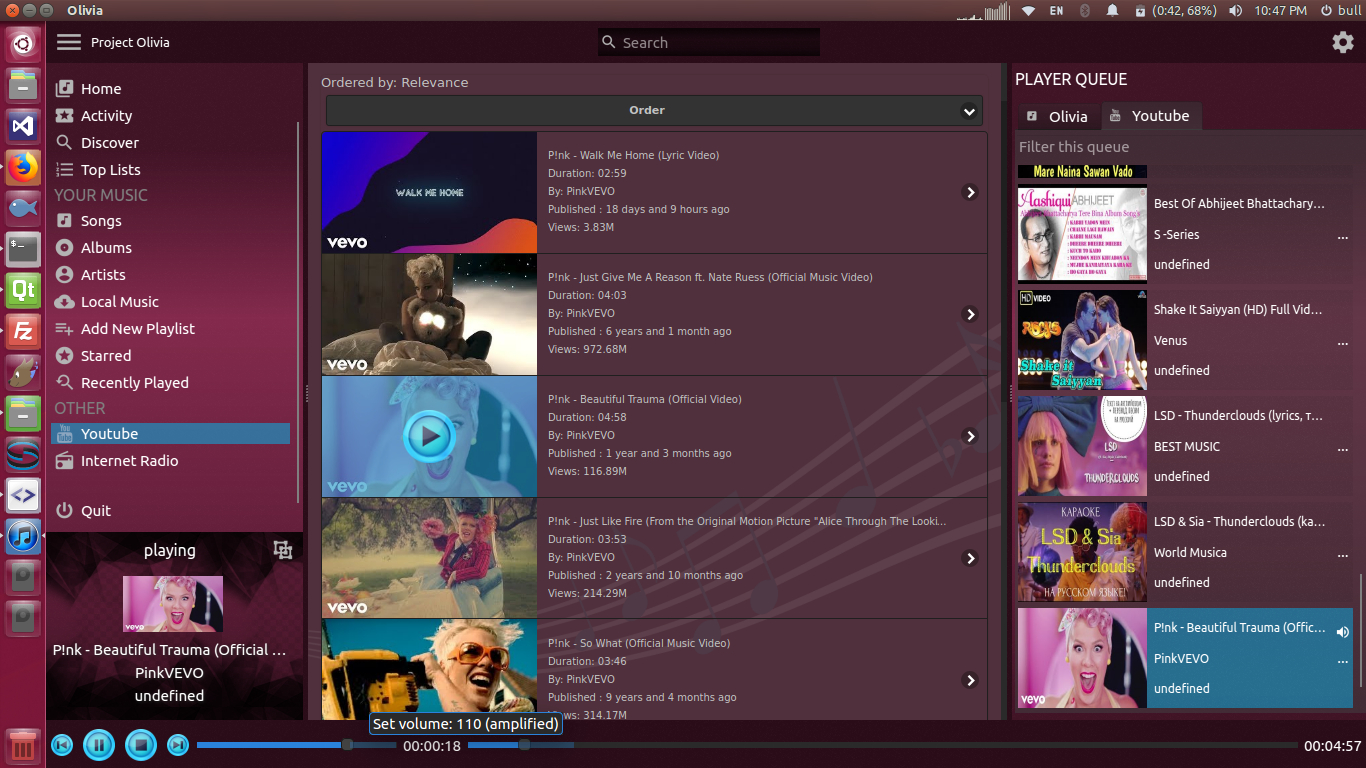
Task: Select Best Of Abhijeet Bhattachary in queue
Action: click(1185, 234)
